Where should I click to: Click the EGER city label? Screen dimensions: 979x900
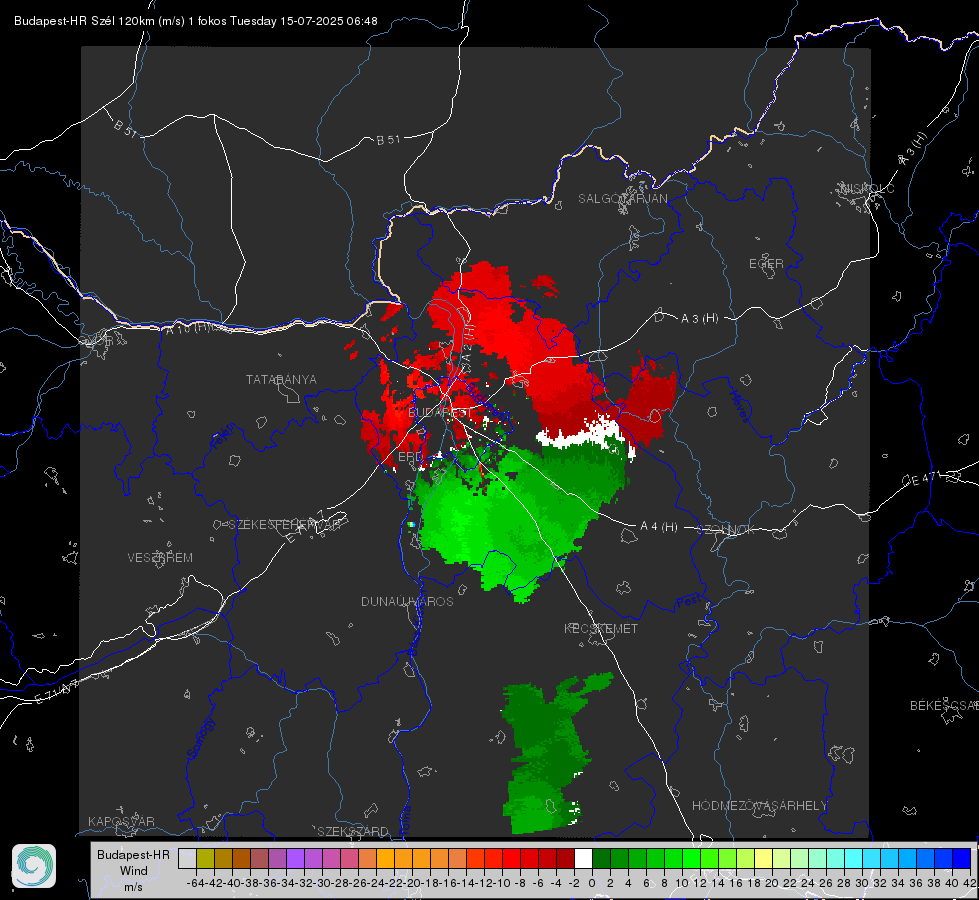point(766,264)
